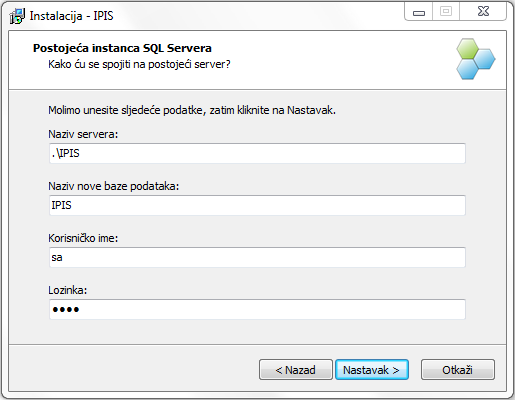
Task: Click the 'Lozinka:' label
Action: point(68,290)
